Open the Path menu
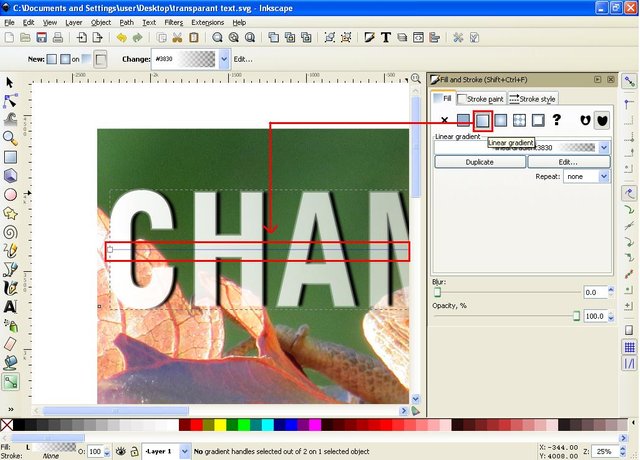 point(127,22)
